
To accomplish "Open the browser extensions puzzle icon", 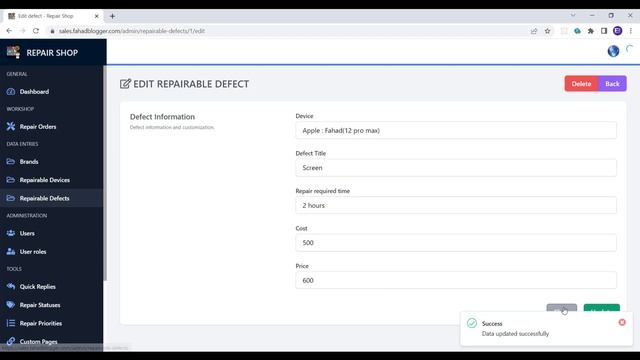I will (x=591, y=31).
